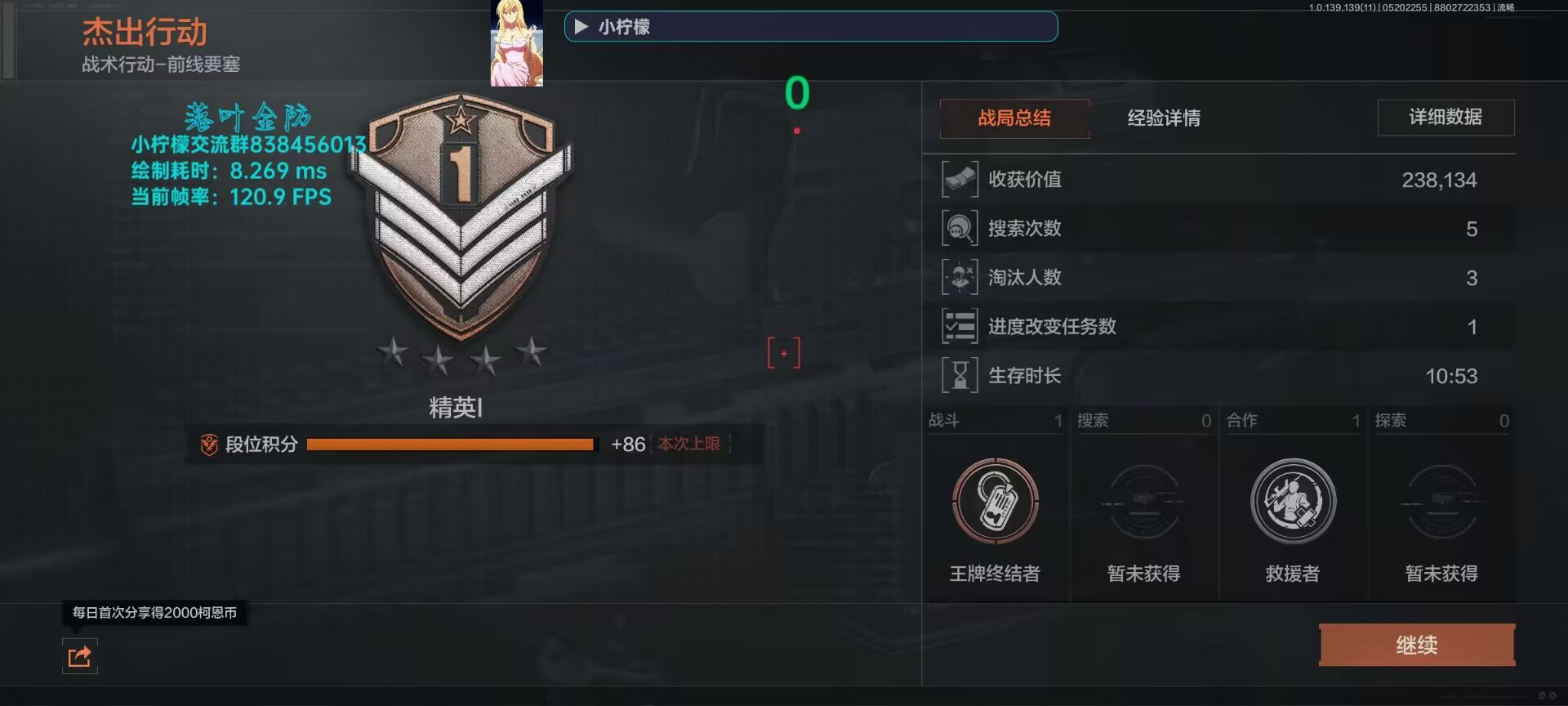Click the 继续 continue button
1568x706 pixels.
(1417, 645)
